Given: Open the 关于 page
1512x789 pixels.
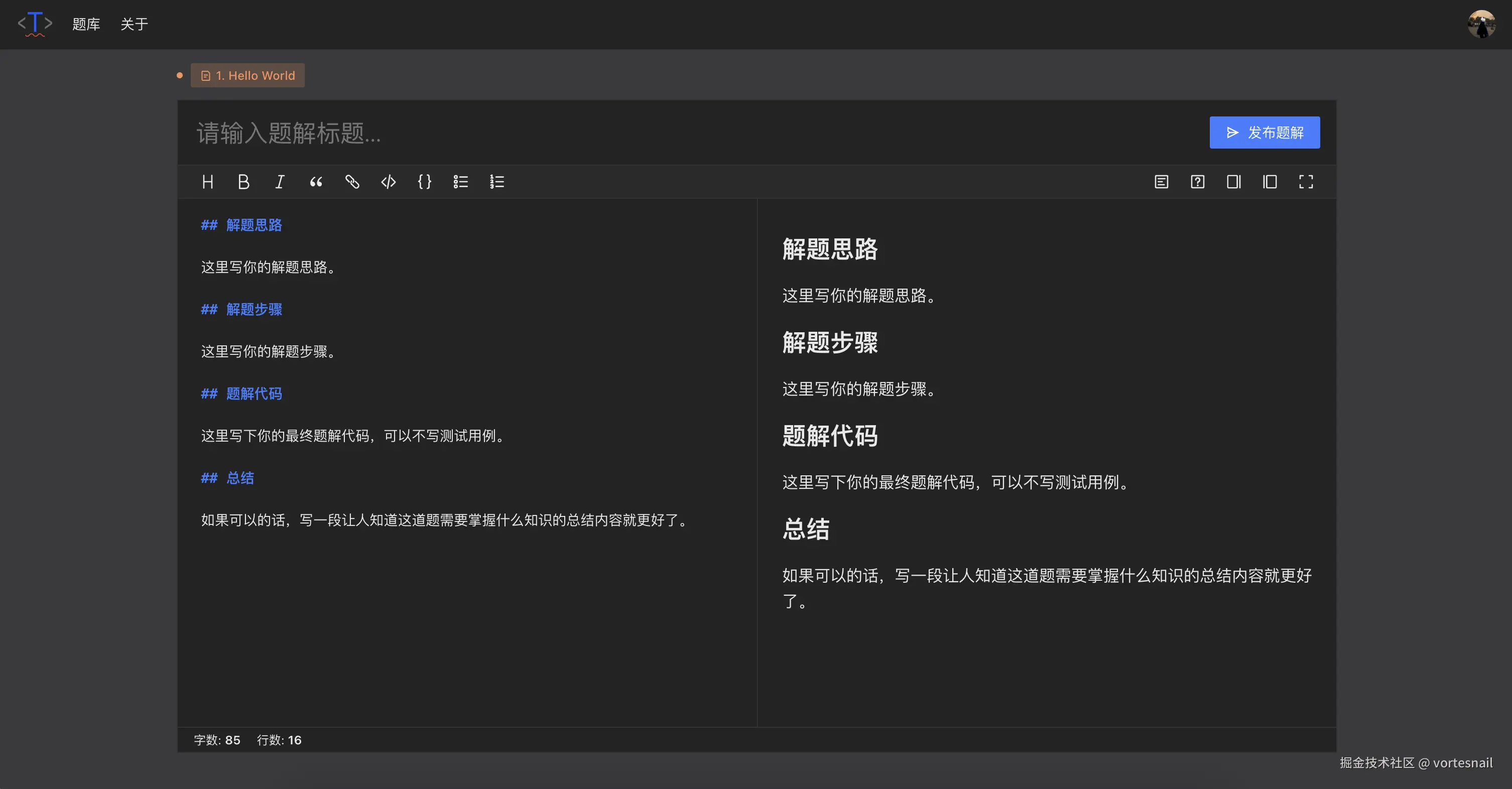Looking at the screenshot, I should [134, 25].
